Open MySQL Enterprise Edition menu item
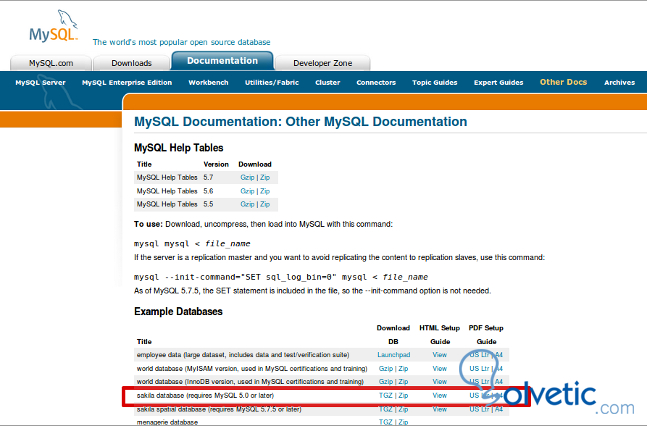Viewport: 647px width, 426px height. pos(127,83)
